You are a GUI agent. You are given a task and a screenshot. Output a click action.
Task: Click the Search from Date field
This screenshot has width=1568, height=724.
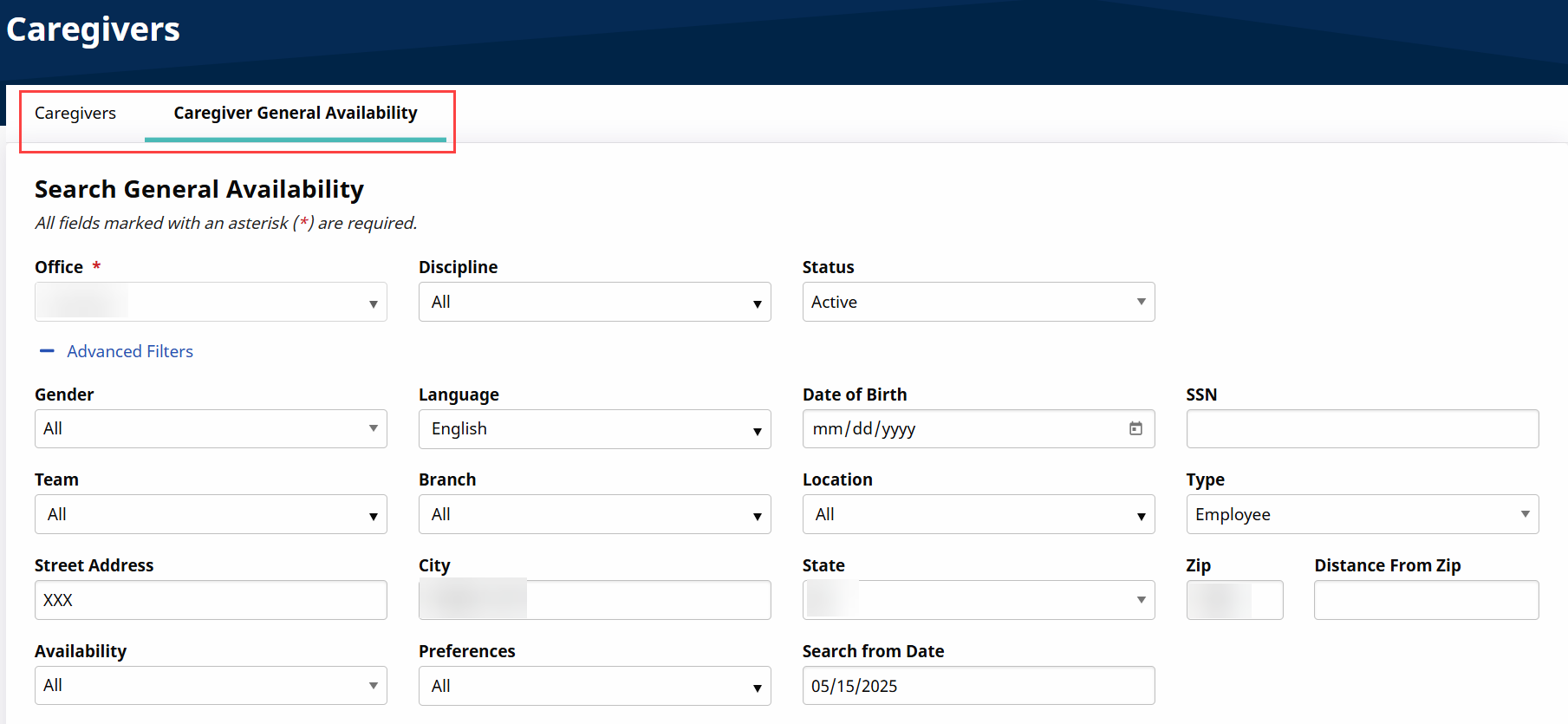point(978,686)
